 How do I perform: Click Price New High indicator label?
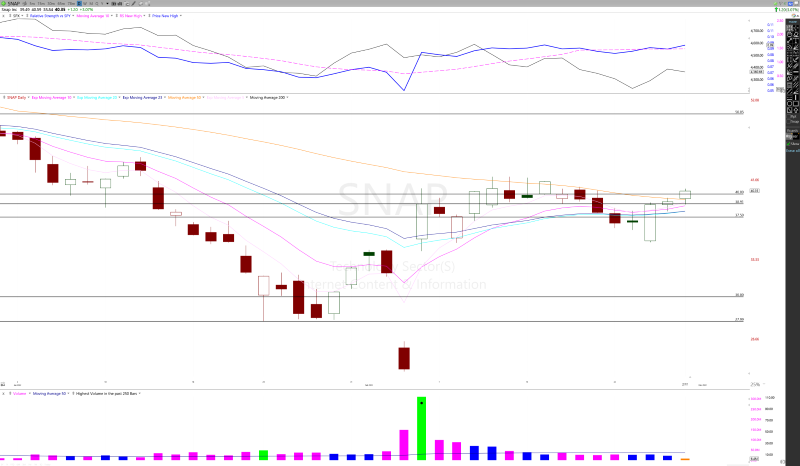pos(165,16)
